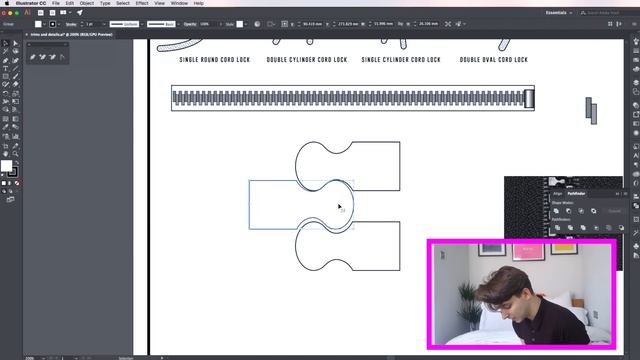640x360 pixels.
Task: Select the Rotate tool
Action: click(5, 94)
